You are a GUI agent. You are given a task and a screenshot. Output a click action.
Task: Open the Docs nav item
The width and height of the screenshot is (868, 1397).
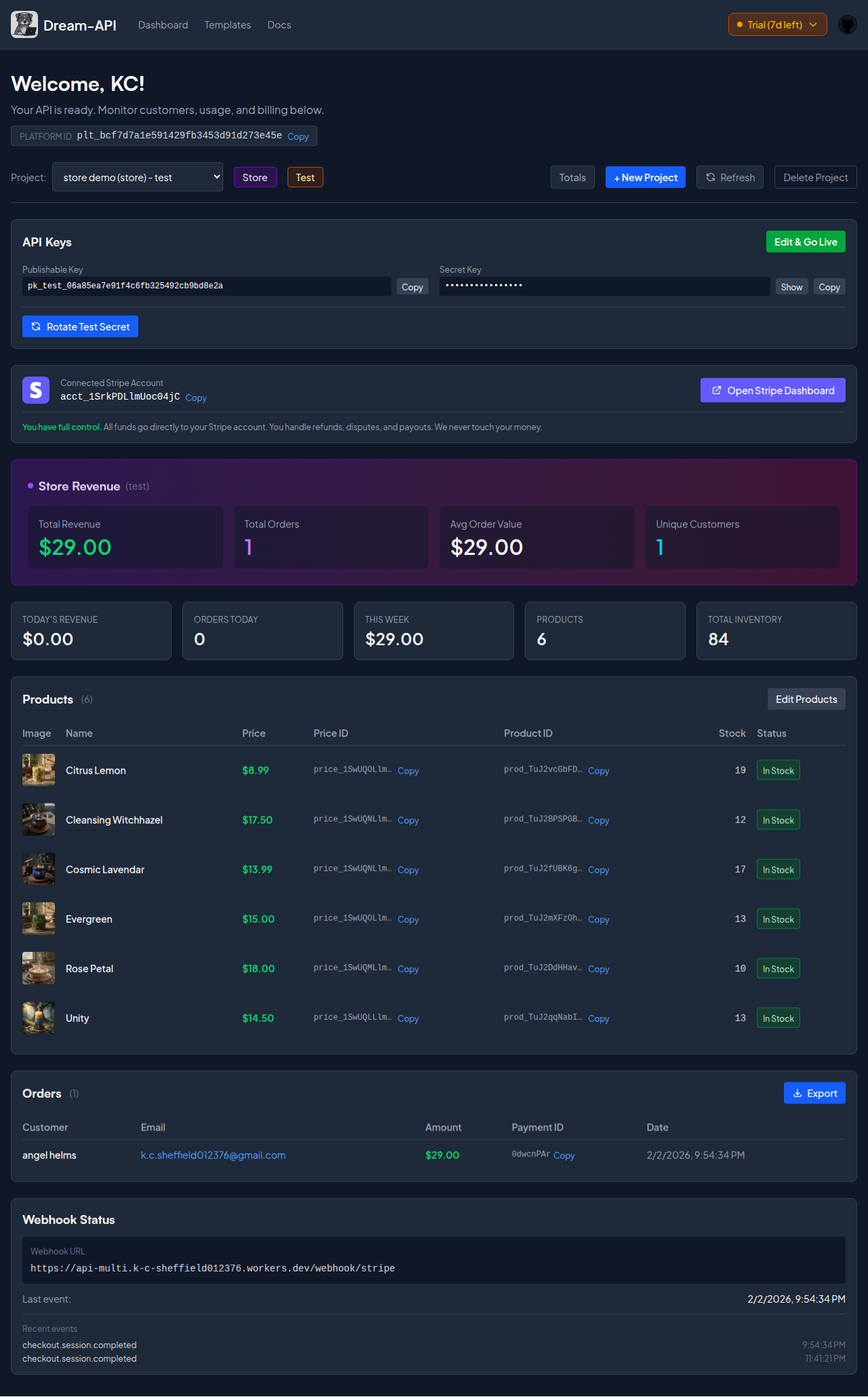tap(279, 25)
